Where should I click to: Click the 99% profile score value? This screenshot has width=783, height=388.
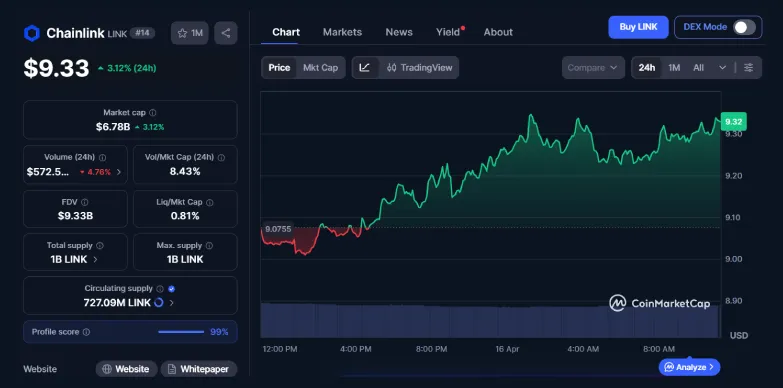coord(219,332)
